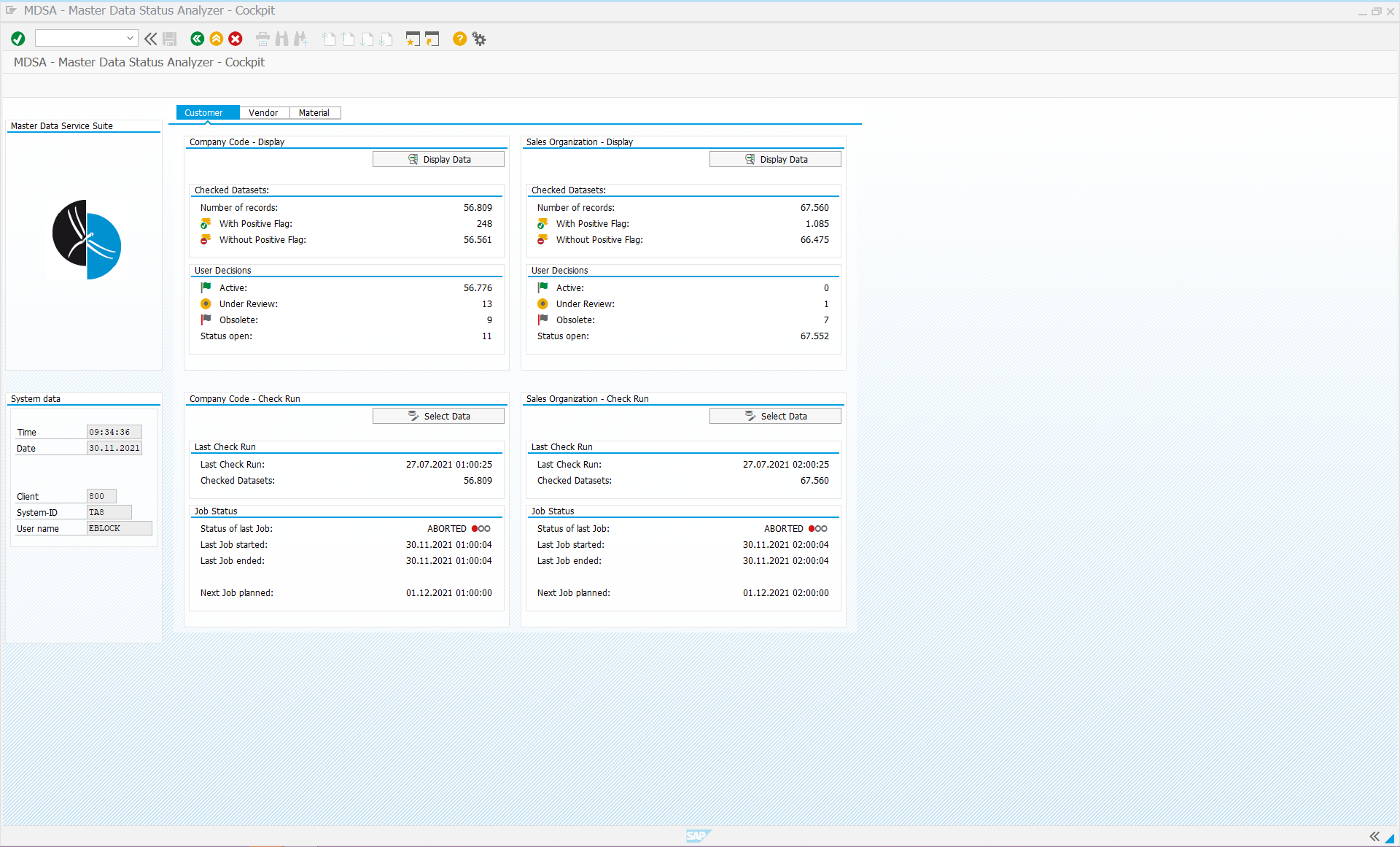
Task: Click the Find Next binoculars icon
Action: [300, 39]
